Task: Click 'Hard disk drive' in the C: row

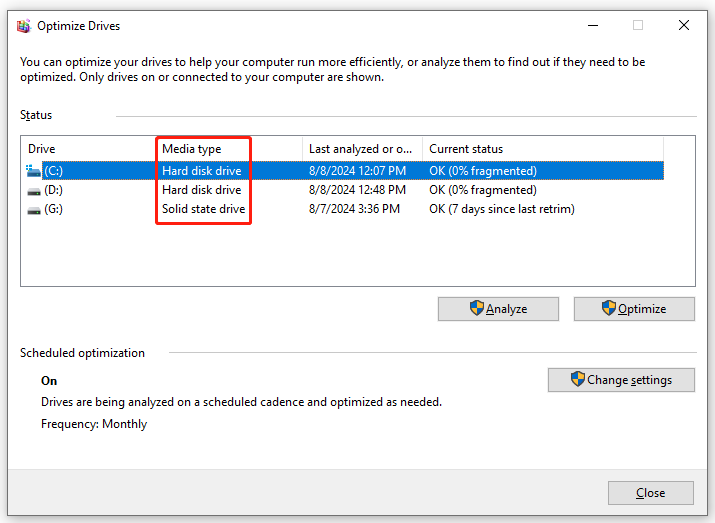Action: point(202,171)
